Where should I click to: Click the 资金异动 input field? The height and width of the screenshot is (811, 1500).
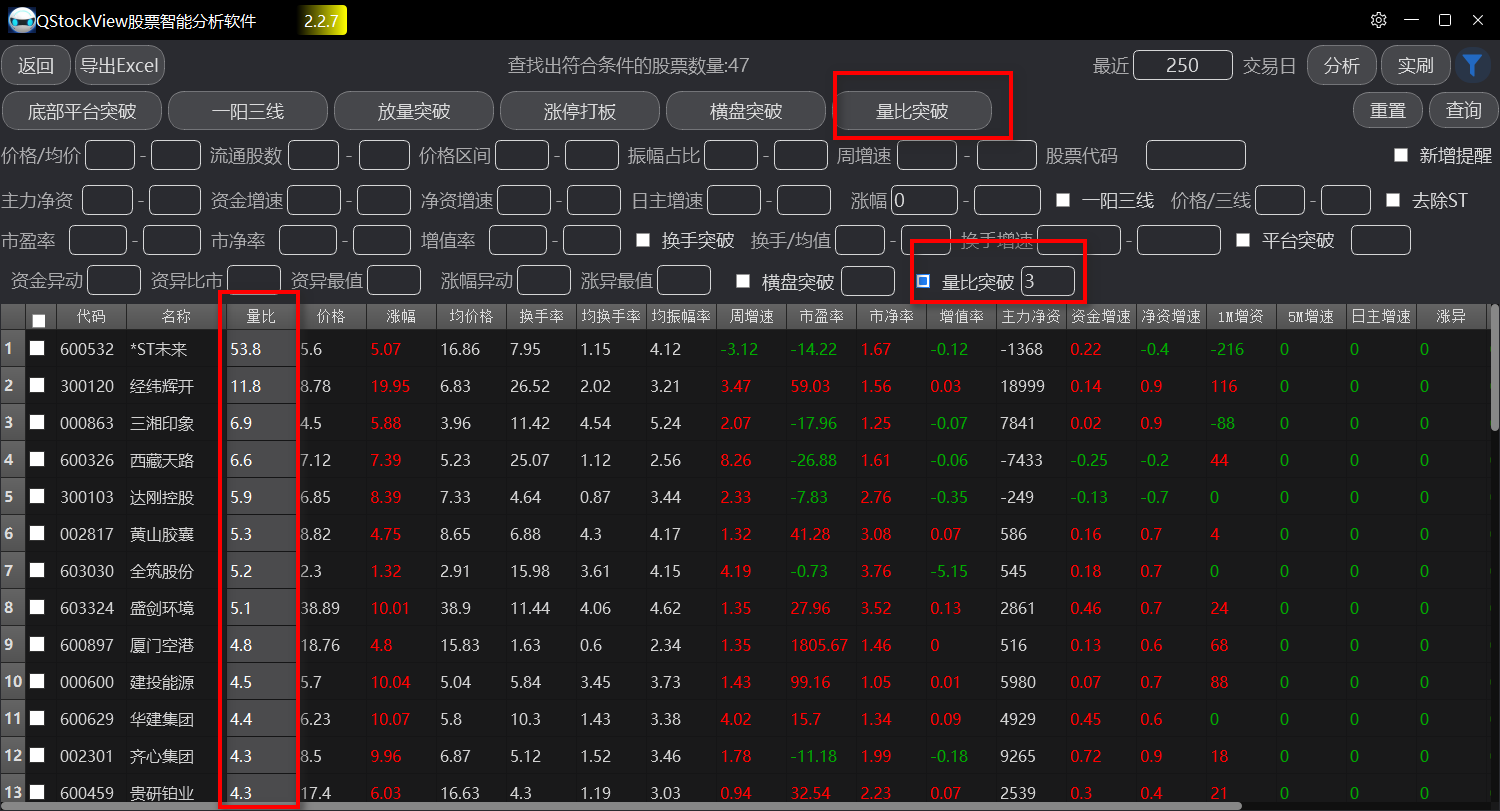click(x=115, y=280)
